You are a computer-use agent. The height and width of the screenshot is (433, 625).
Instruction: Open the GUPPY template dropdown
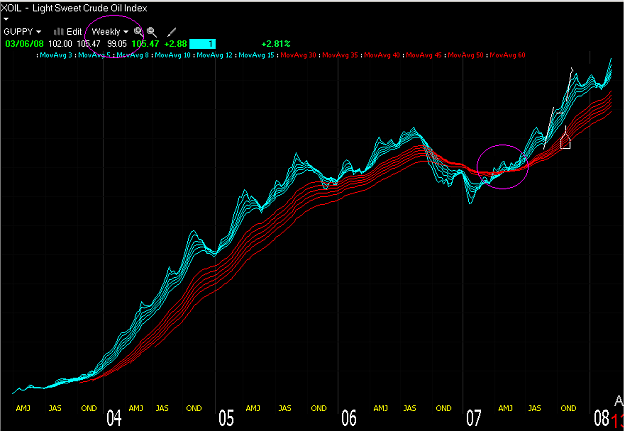pyautogui.click(x=22, y=31)
